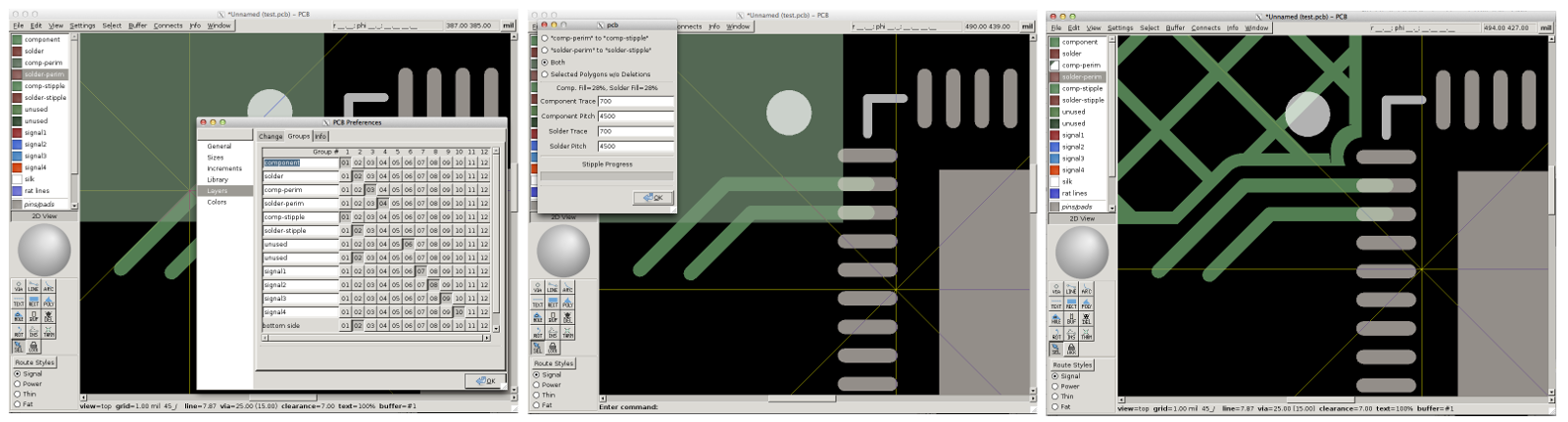
Task: Choose Signal route style in left window
Action: click(27, 374)
